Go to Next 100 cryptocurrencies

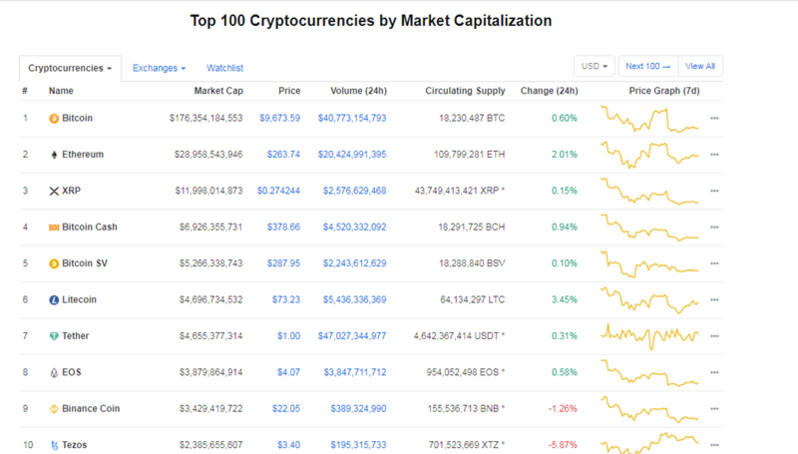(x=648, y=66)
